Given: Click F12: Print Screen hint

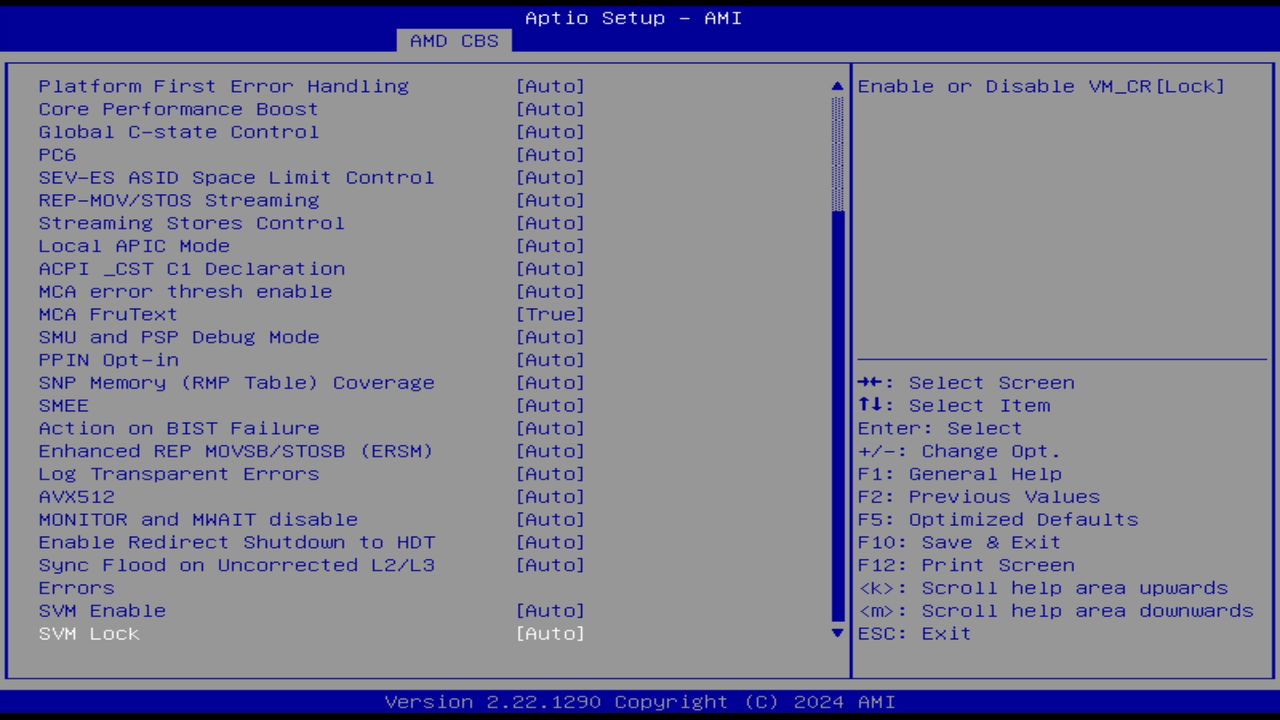Looking at the screenshot, I should click(x=966, y=565).
